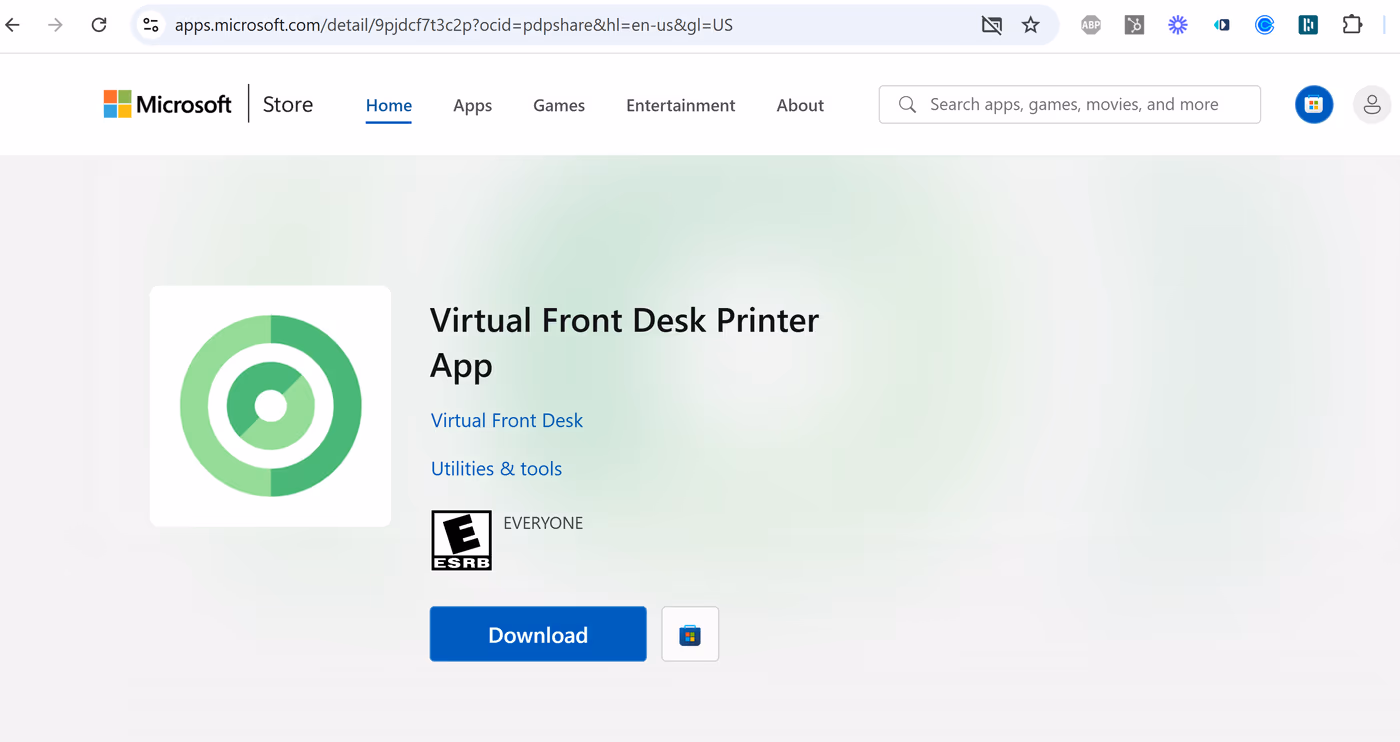Bookmark this page with the star icon
1400x742 pixels.
coord(1031,25)
